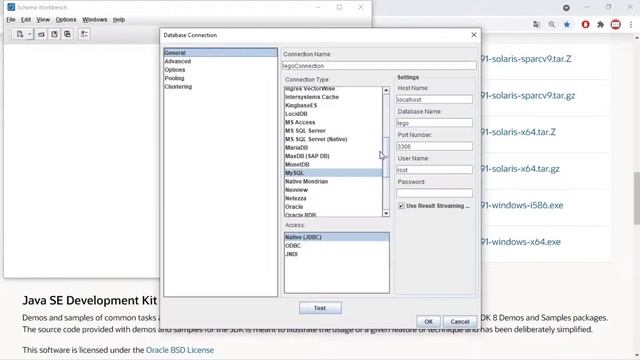Image resolution: width=640 pixels, height=360 pixels.
Task: Open the Help menu
Action: click(119, 20)
